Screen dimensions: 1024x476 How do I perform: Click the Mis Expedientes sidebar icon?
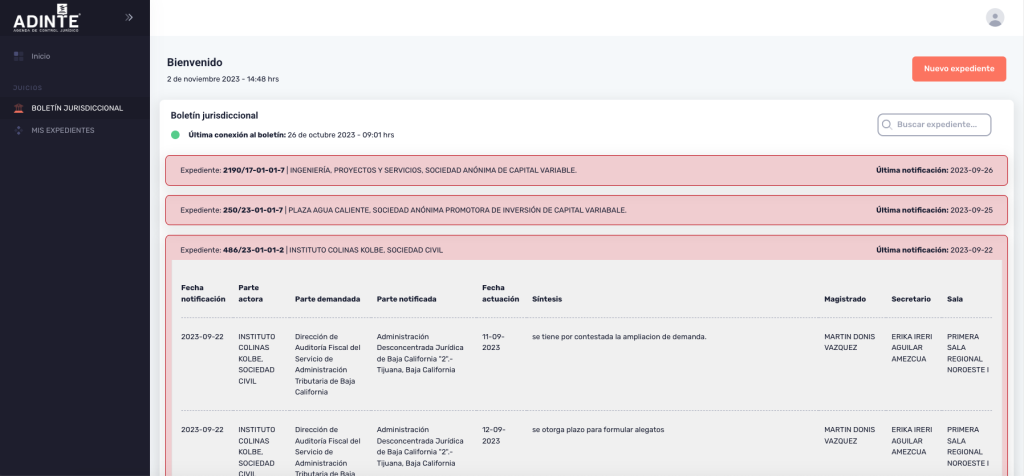point(18,130)
